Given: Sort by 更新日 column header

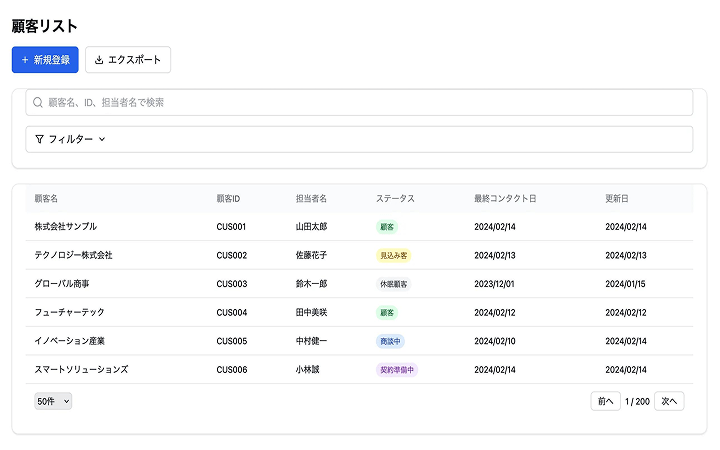Looking at the screenshot, I should tap(617, 199).
